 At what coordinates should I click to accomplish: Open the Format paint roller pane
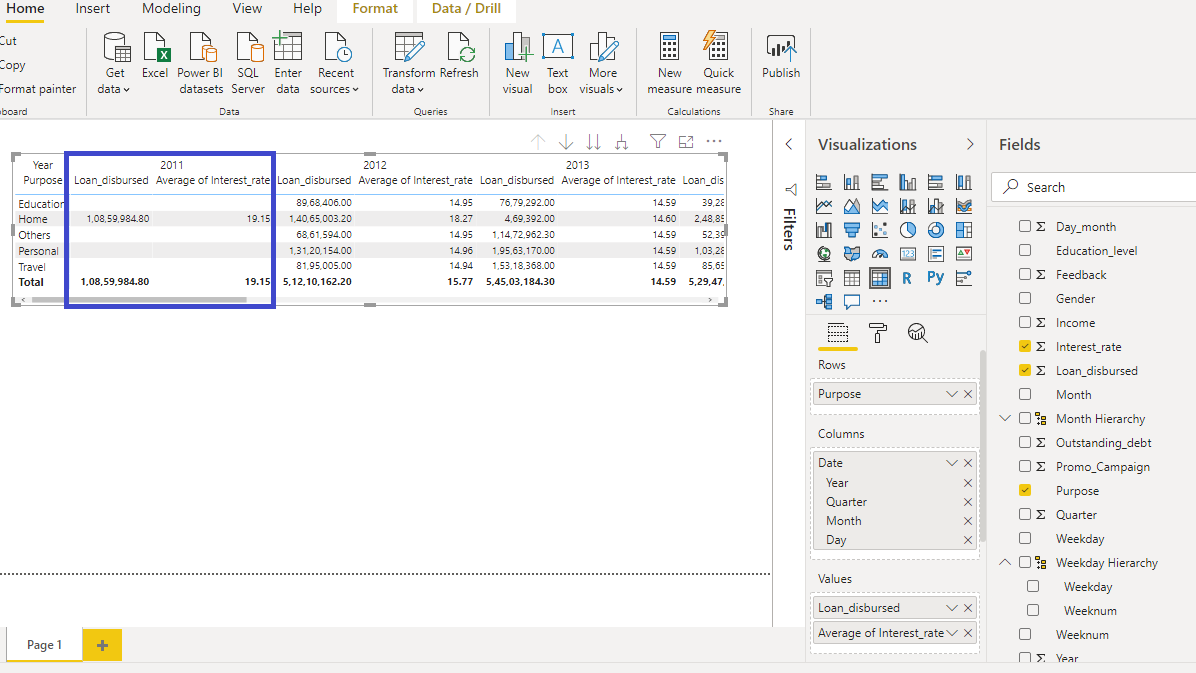click(x=877, y=333)
